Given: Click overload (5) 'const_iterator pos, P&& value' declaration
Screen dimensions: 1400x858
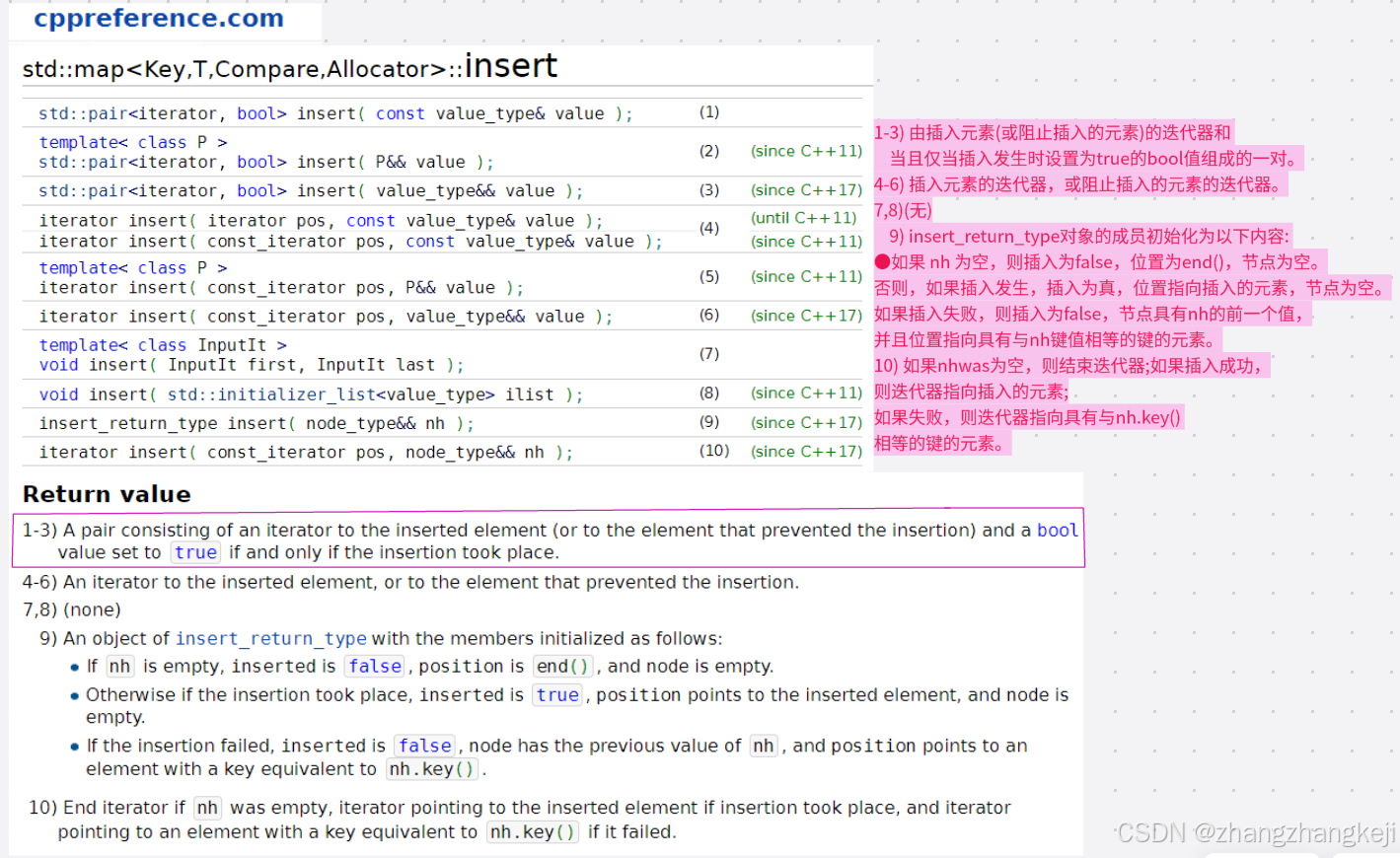Looking at the screenshot, I should point(281,288).
